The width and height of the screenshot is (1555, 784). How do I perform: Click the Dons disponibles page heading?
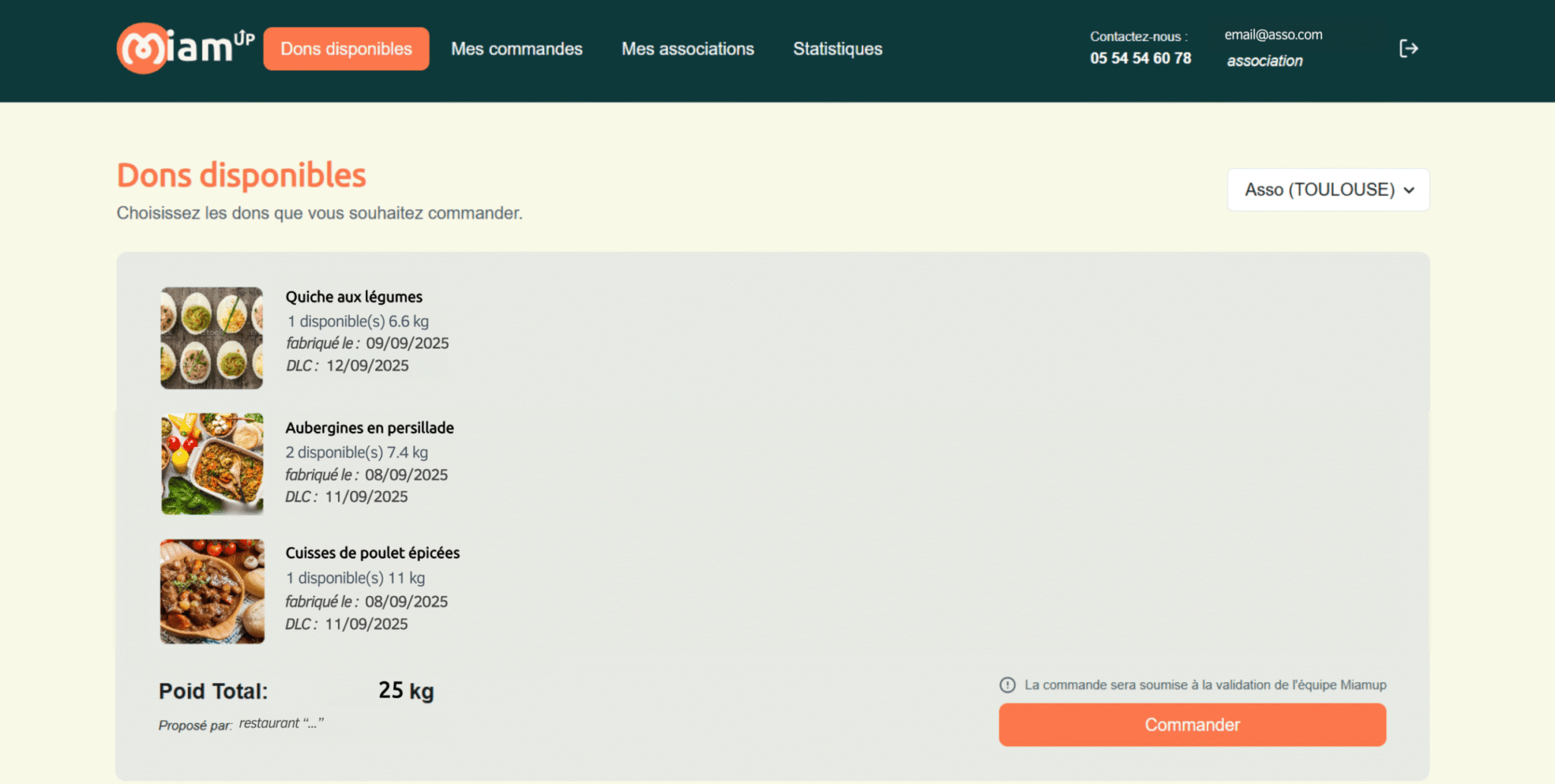click(241, 175)
